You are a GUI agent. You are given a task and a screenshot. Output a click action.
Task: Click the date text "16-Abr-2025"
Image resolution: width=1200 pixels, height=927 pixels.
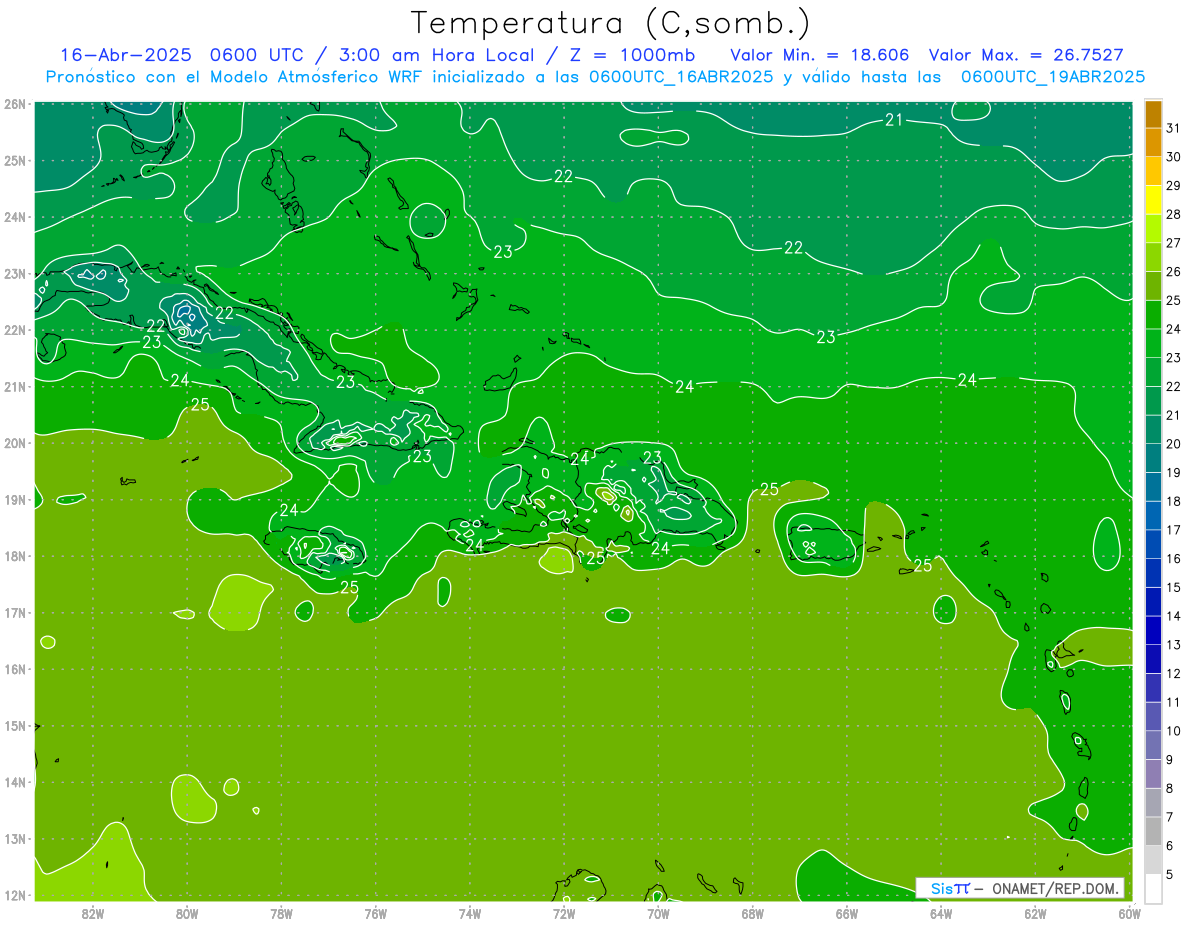pos(127,55)
